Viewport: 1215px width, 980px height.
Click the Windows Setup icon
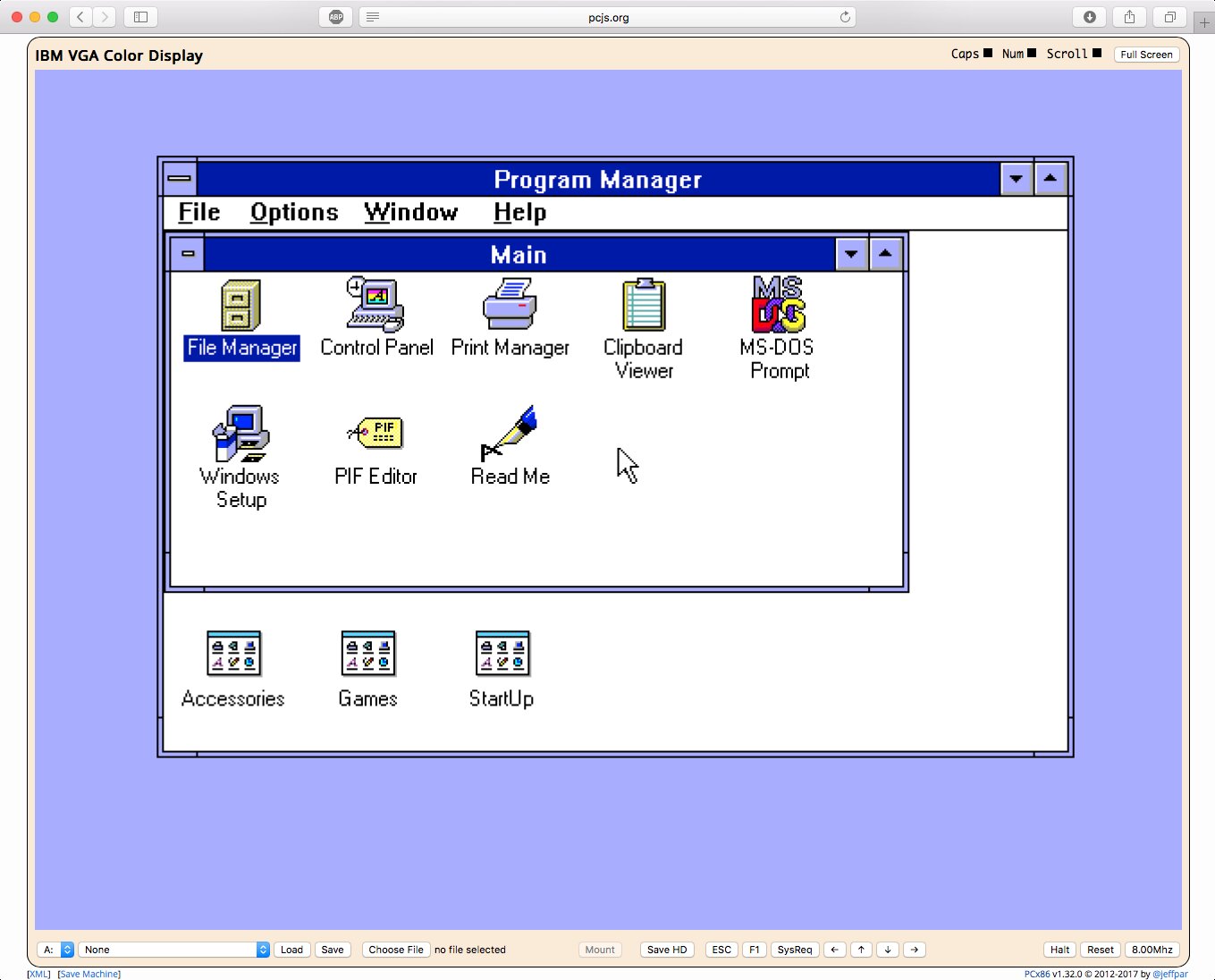click(240, 435)
